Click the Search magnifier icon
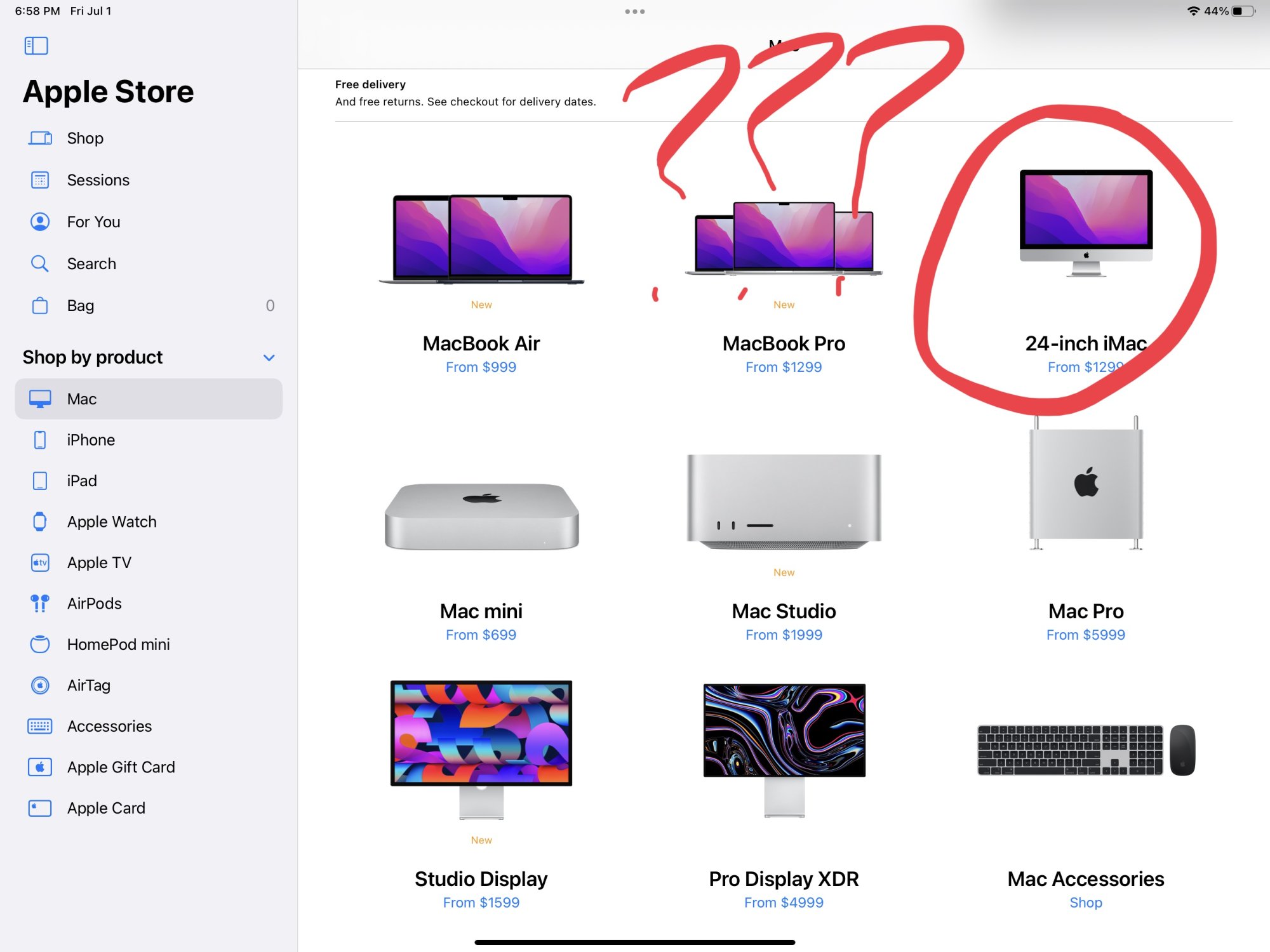 pyautogui.click(x=40, y=264)
